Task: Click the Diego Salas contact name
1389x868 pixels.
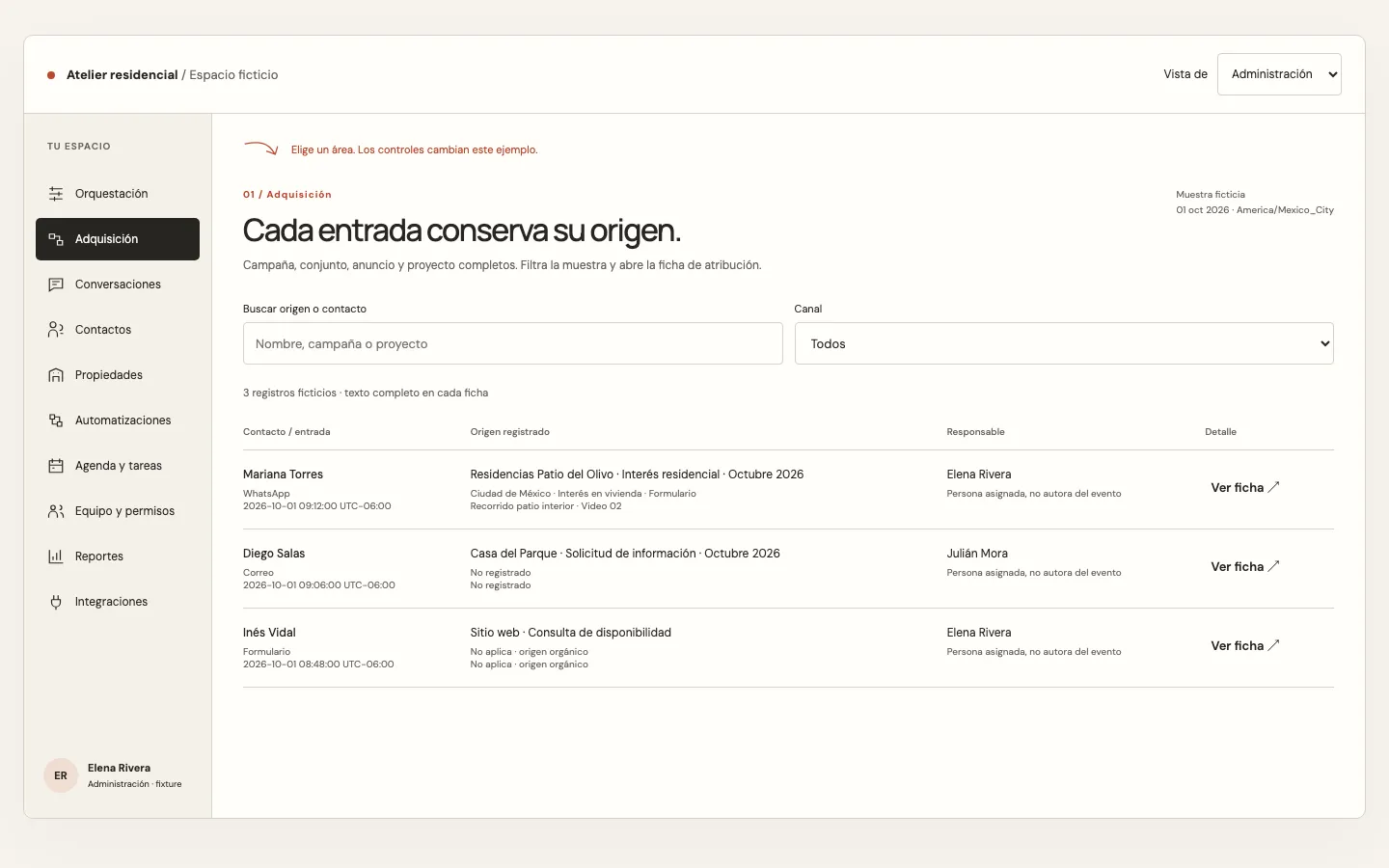Action: click(274, 554)
